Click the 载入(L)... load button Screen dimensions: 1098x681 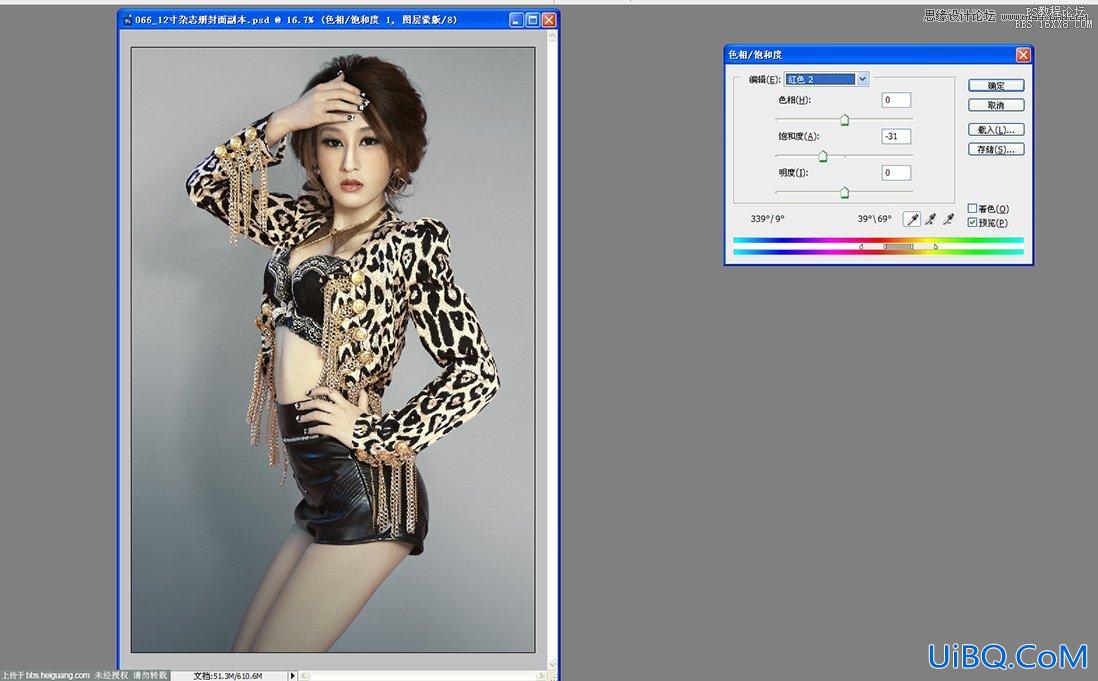pyautogui.click(x=996, y=129)
